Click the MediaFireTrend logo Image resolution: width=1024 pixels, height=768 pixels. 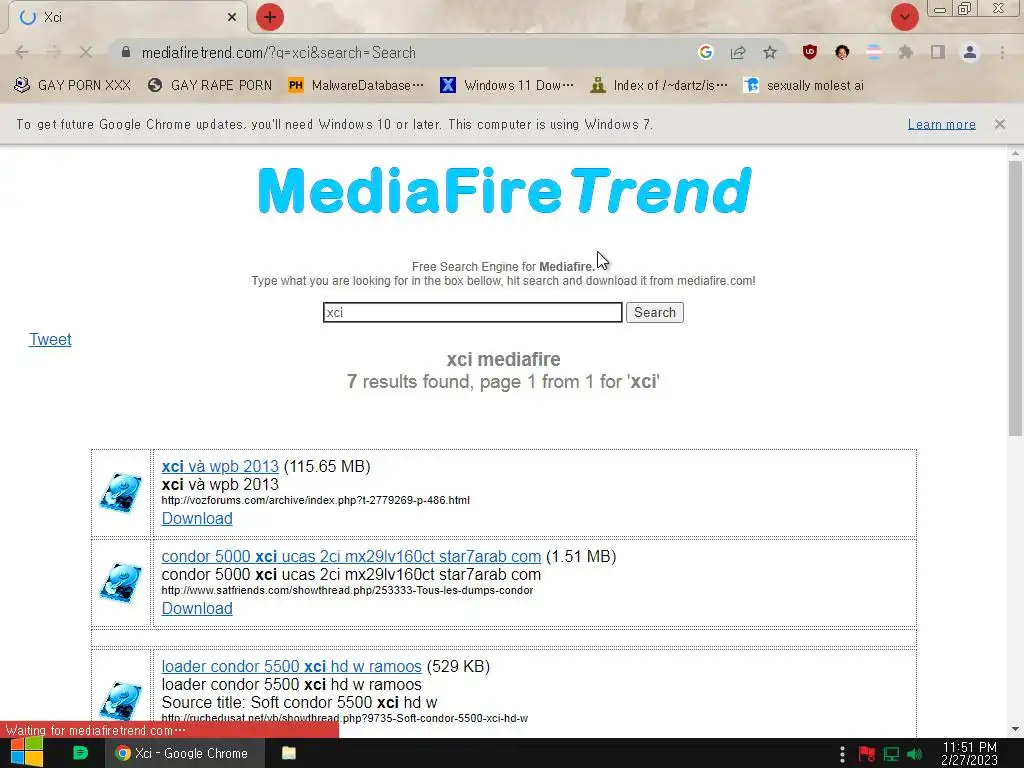504,190
